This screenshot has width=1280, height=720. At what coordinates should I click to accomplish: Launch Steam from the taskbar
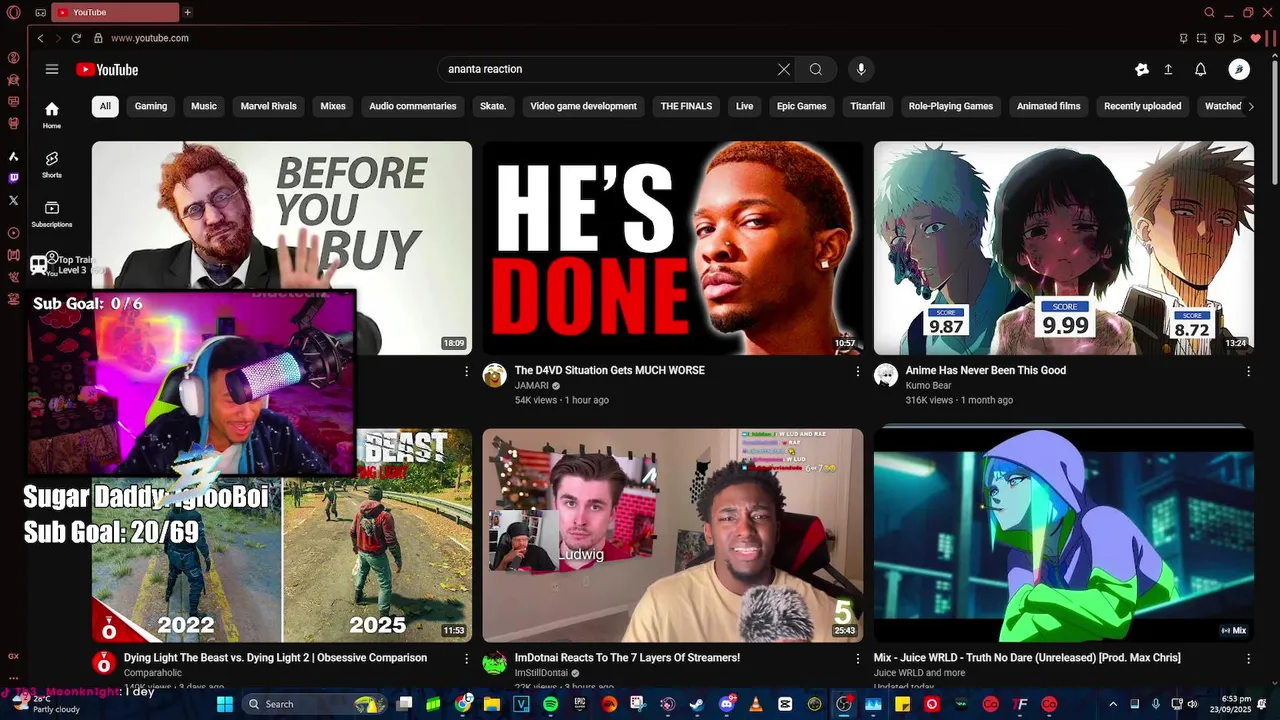point(697,704)
